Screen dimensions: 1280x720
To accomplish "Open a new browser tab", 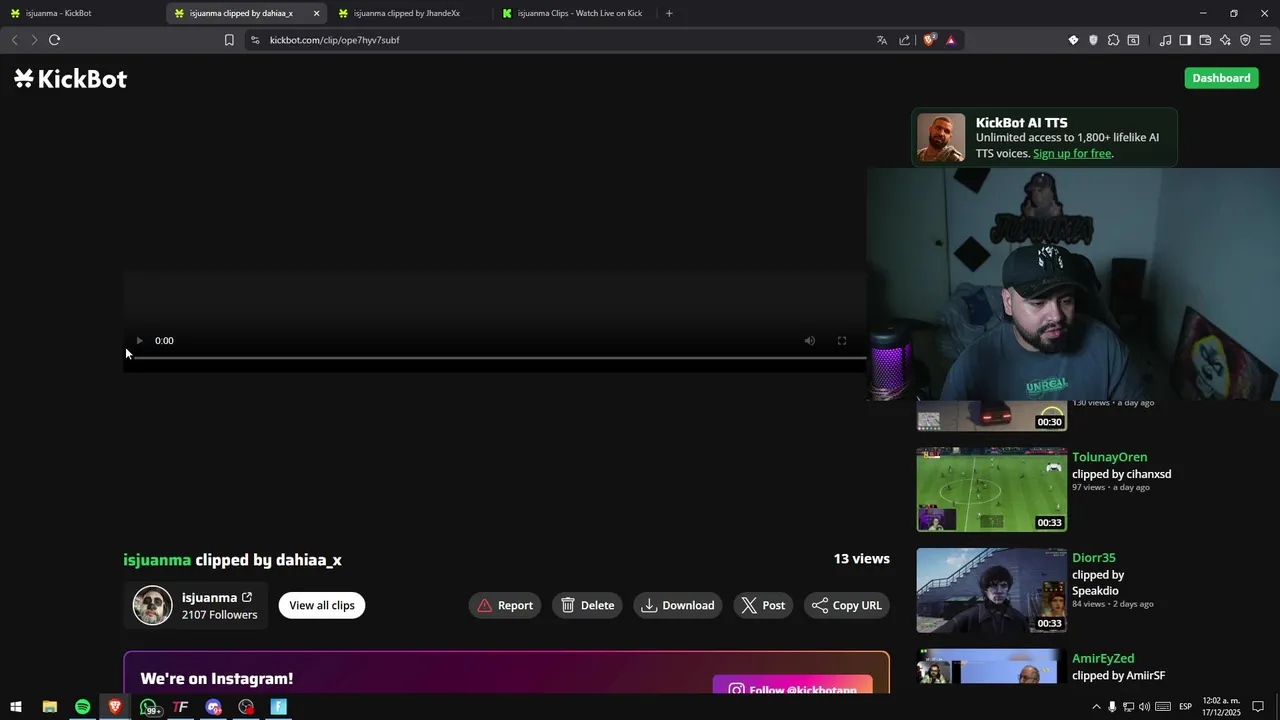I will coord(669,13).
